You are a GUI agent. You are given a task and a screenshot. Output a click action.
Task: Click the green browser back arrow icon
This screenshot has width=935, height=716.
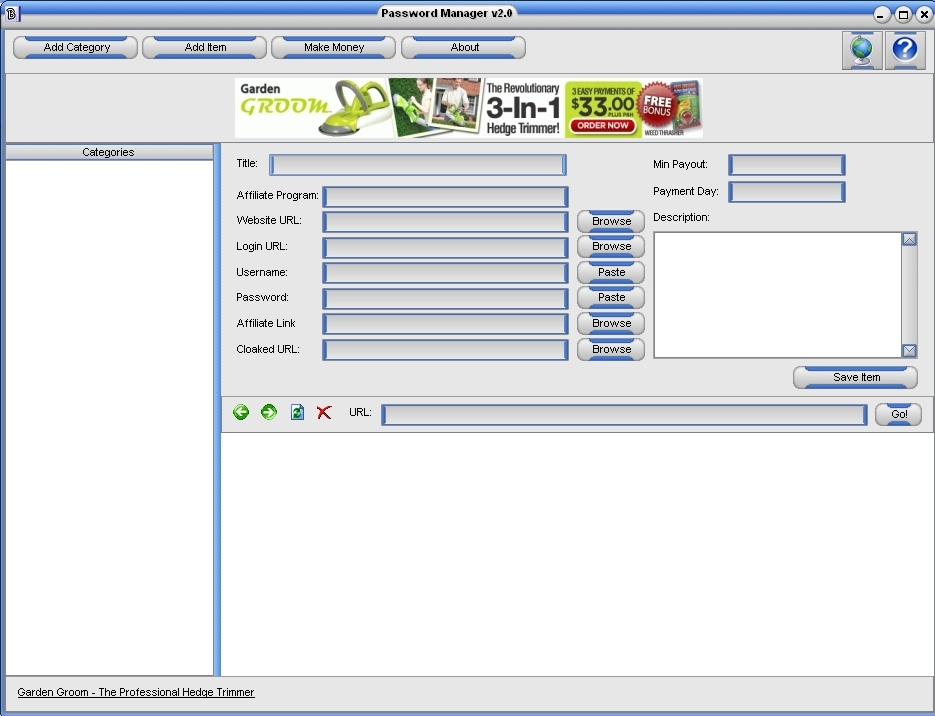pyautogui.click(x=241, y=412)
